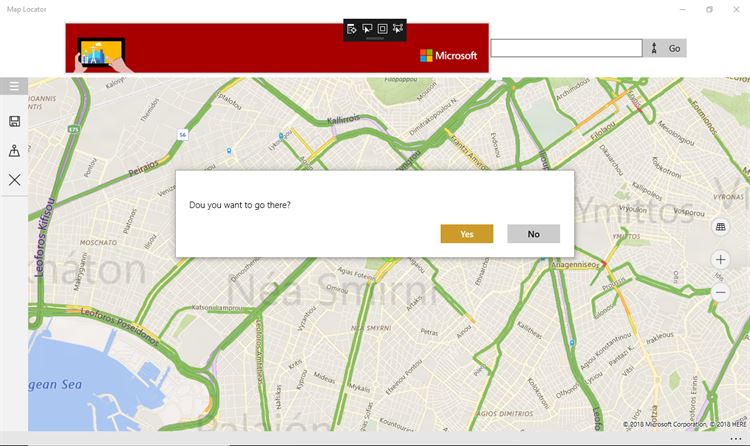Image resolution: width=750 pixels, height=446 pixels.
Task: Zoom out with the minus map button
Action: click(720, 292)
